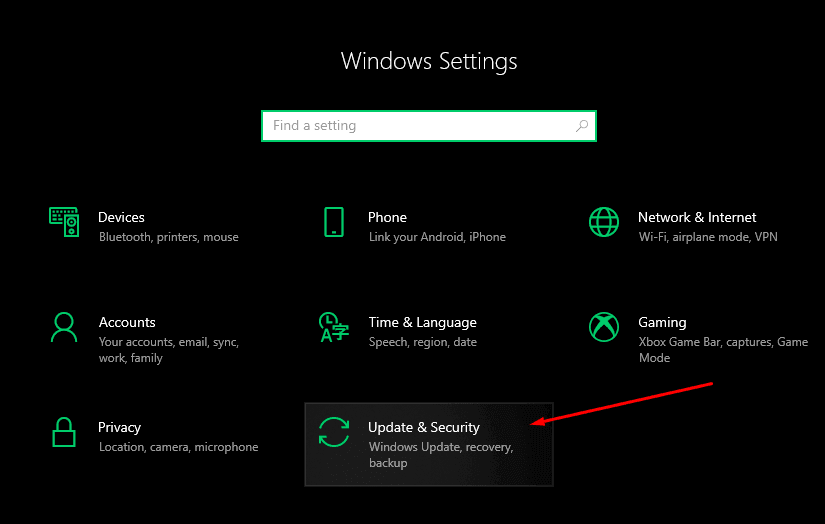
Task: Open the Gaming category heading
Action: (662, 323)
